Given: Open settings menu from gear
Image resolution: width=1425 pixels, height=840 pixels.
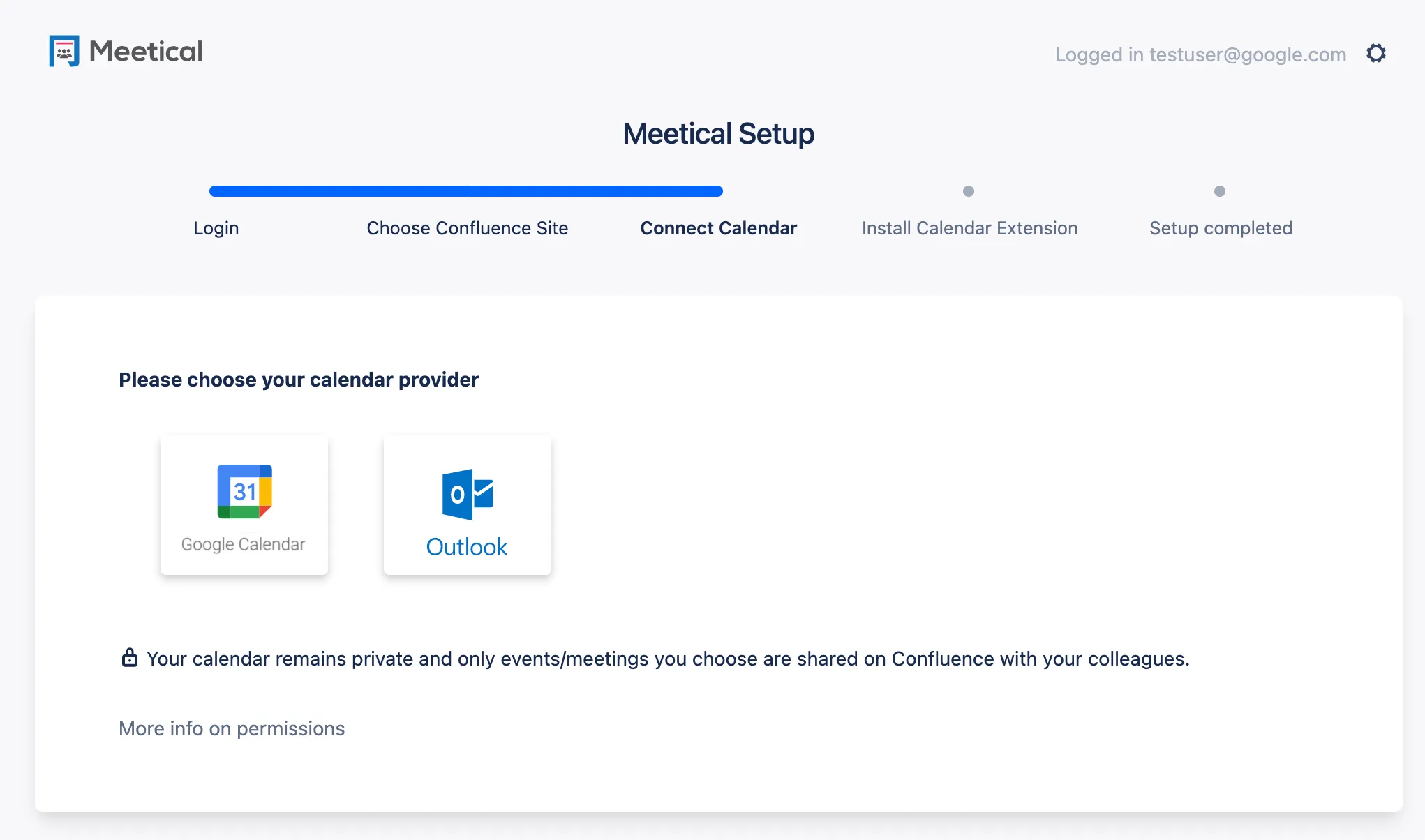Looking at the screenshot, I should [1375, 53].
